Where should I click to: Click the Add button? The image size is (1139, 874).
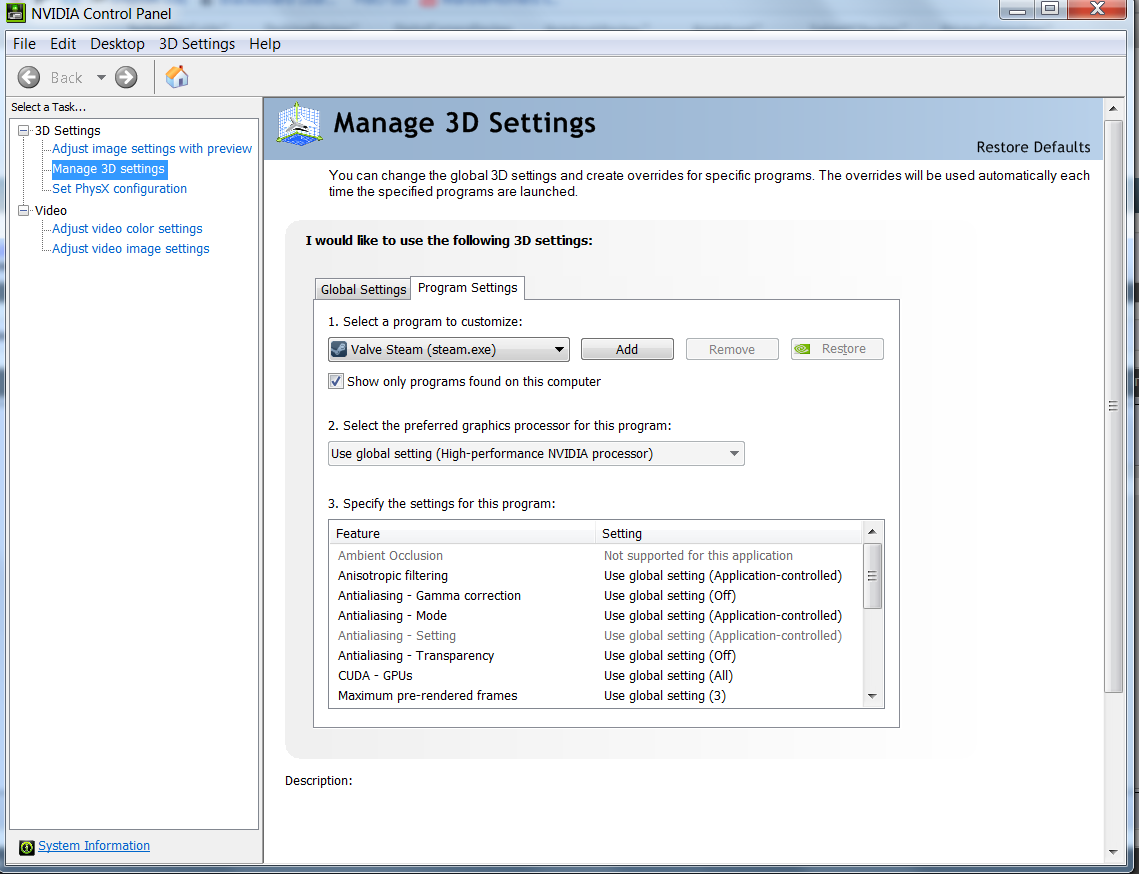[627, 349]
